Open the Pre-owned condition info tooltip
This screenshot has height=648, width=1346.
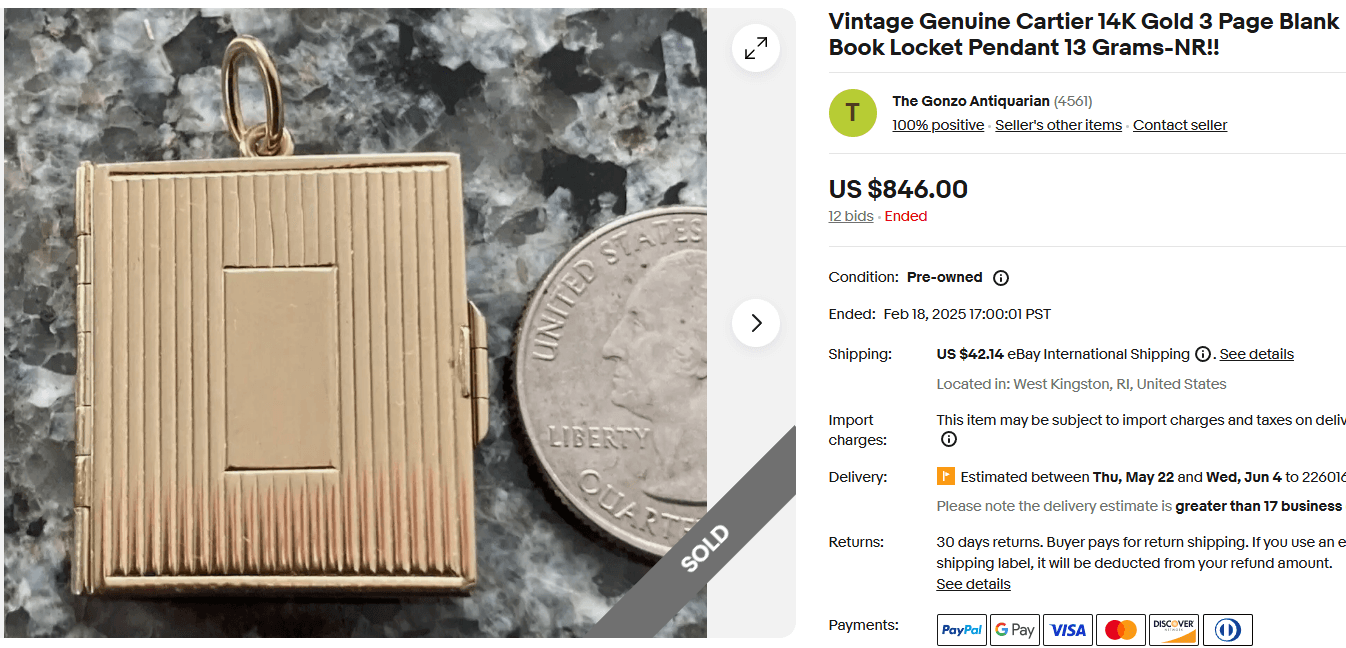(1001, 277)
